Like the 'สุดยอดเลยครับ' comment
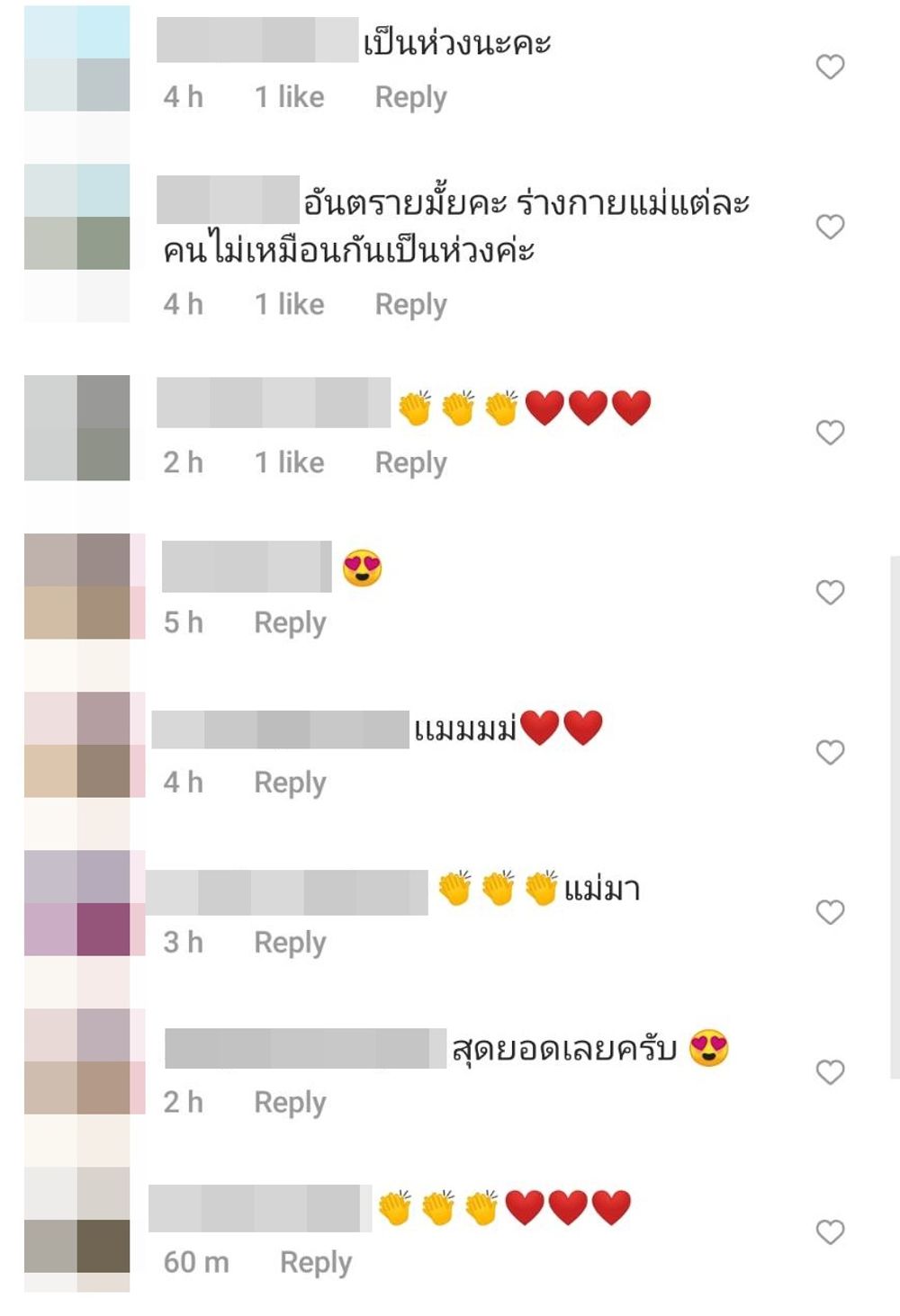 click(830, 1072)
